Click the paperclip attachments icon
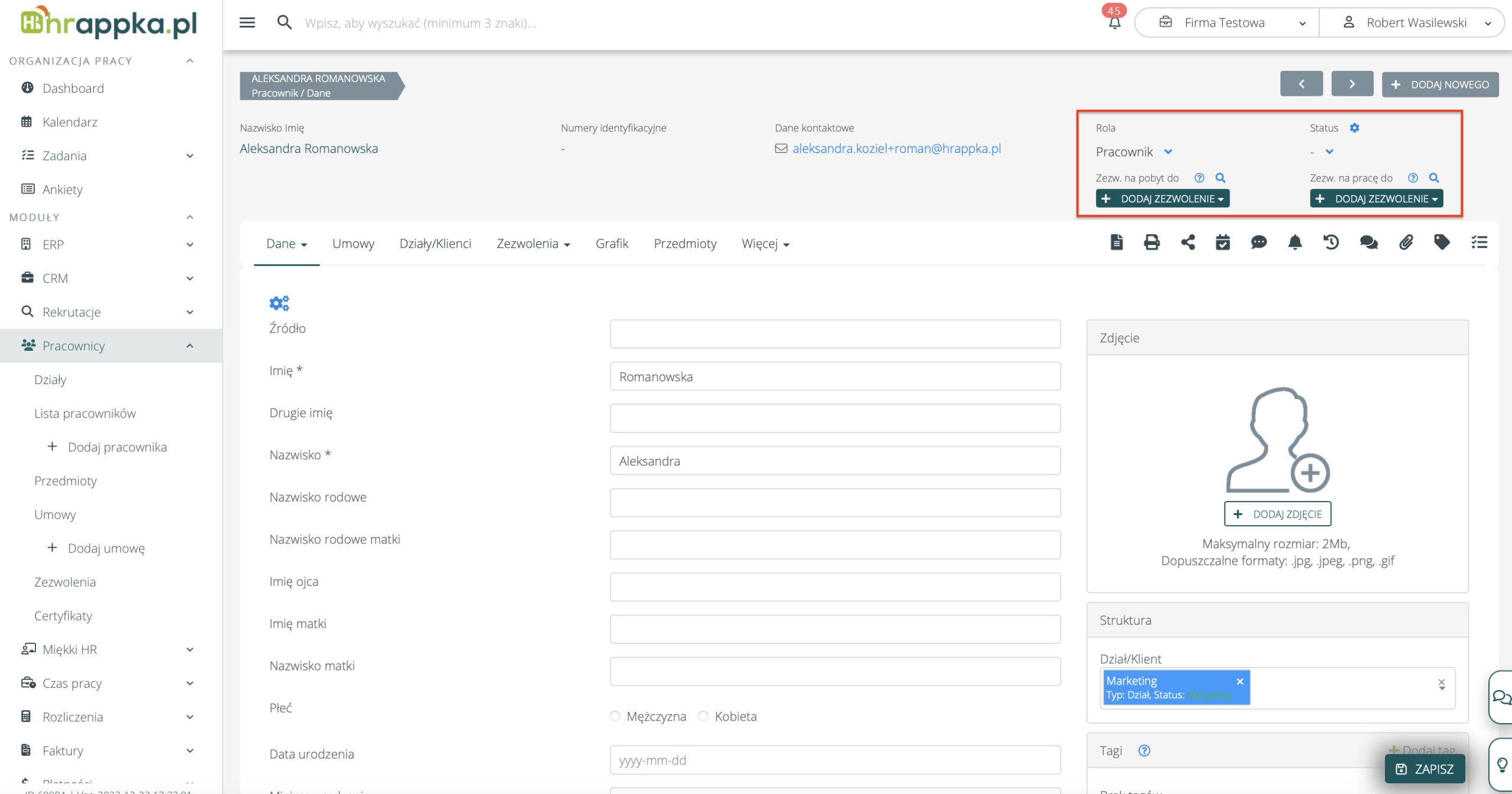Screen dimensions: 1512x794 [x=1406, y=242]
